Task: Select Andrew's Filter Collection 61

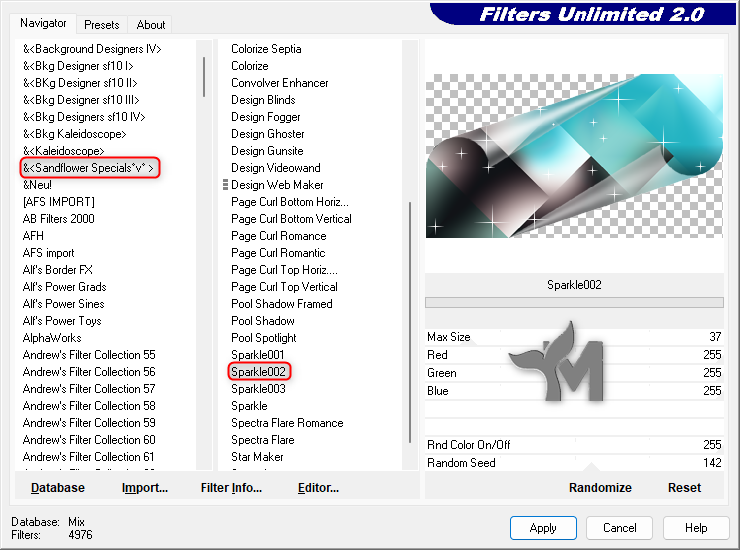Action: (x=88, y=457)
